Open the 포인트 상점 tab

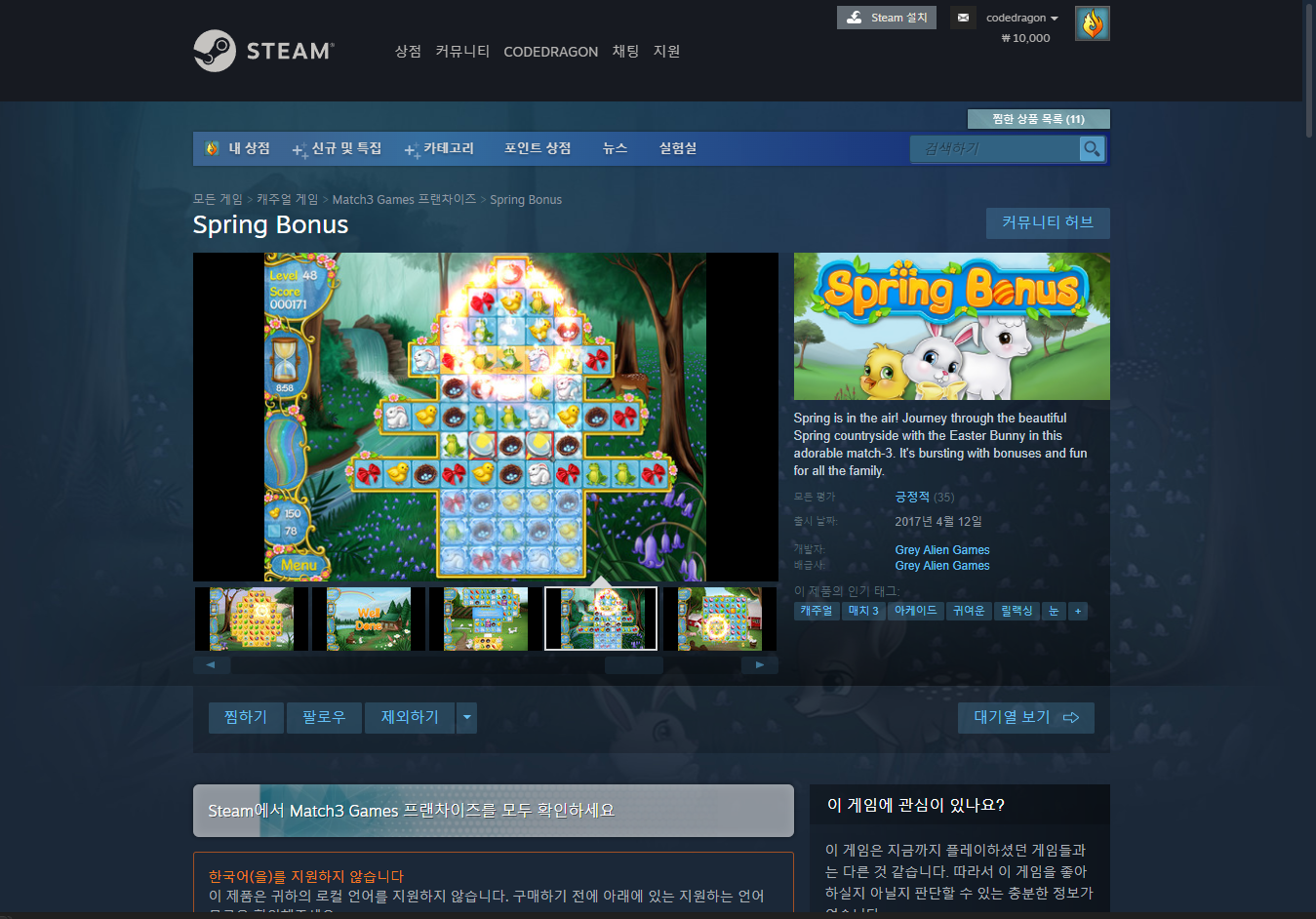[x=538, y=148]
